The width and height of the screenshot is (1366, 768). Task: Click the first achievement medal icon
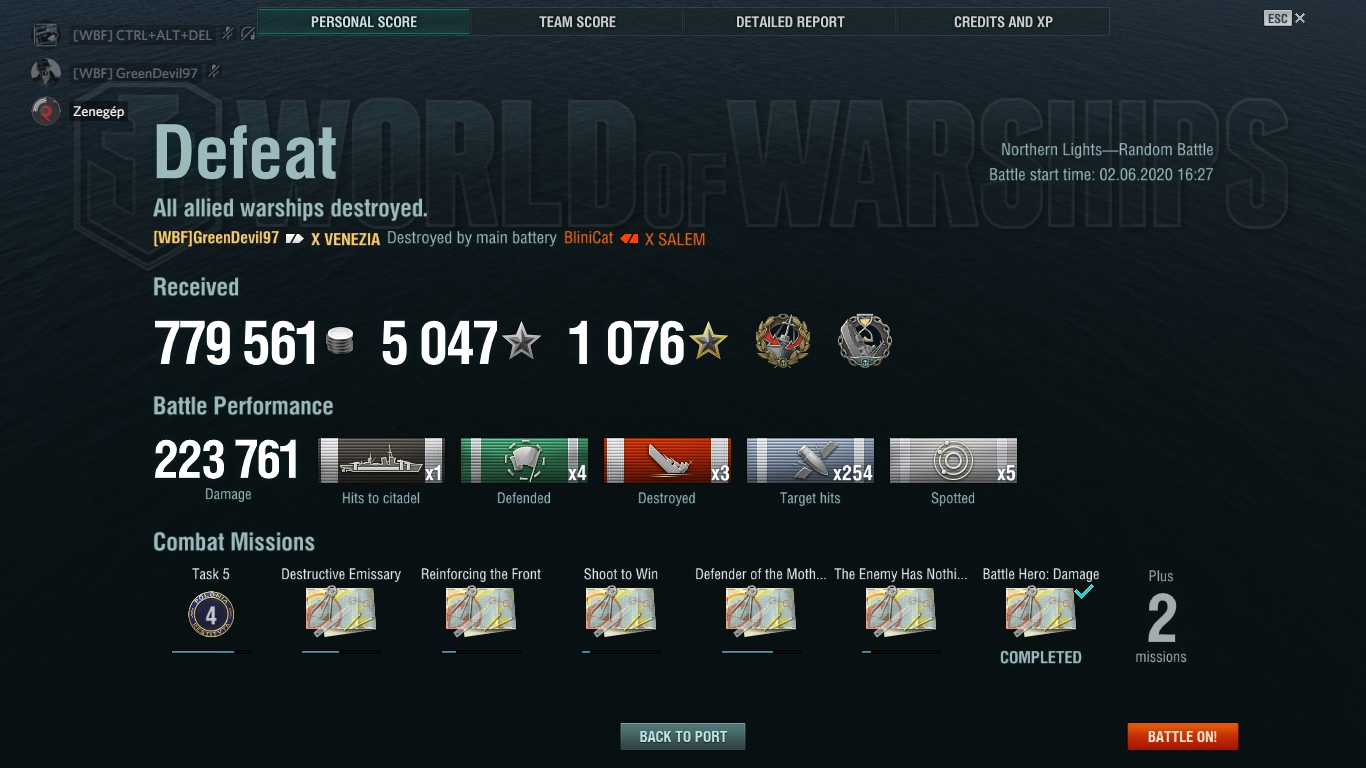coord(782,341)
